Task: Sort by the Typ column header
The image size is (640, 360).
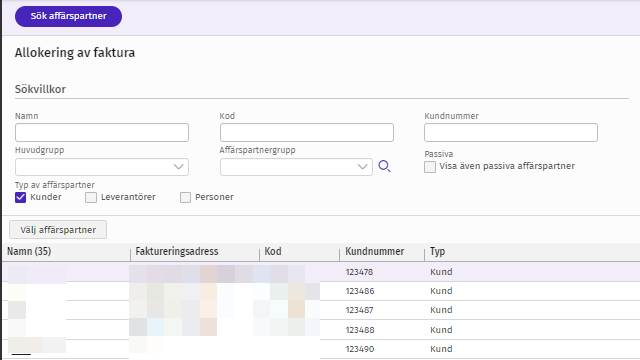Action: coord(532,252)
